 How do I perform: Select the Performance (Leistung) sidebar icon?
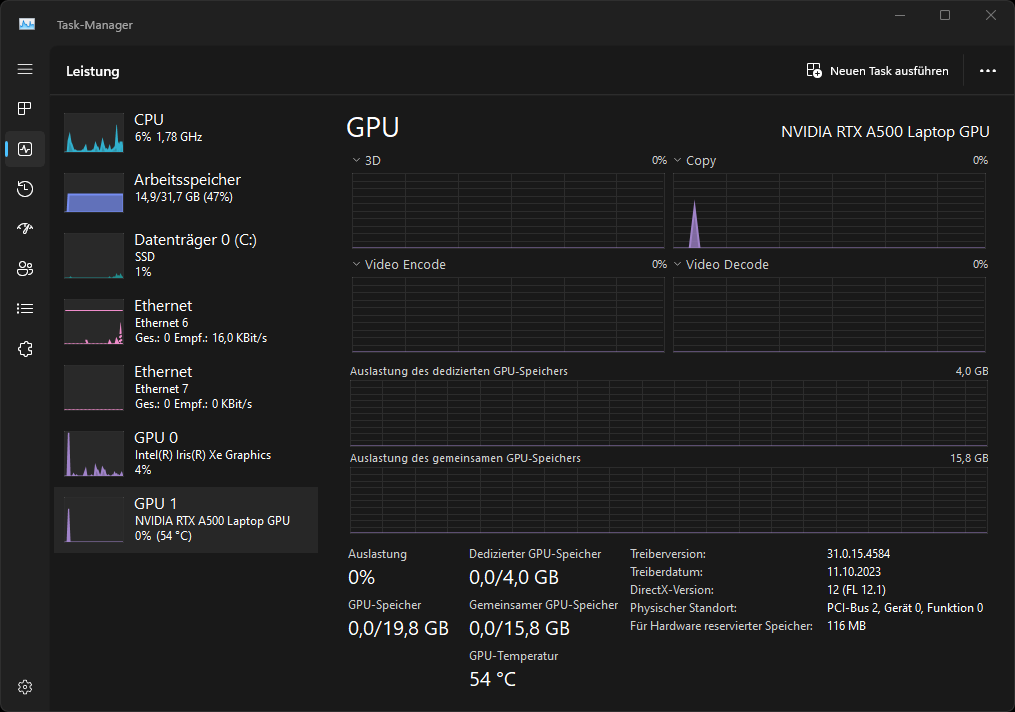coord(25,149)
